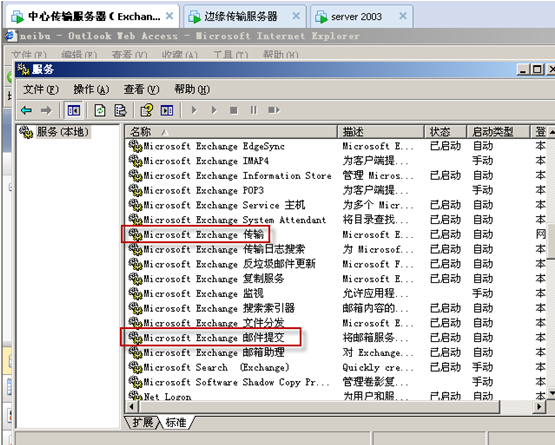555x445 pixels.
Task: Click the Stop Service square icon
Action: coord(234,110)
